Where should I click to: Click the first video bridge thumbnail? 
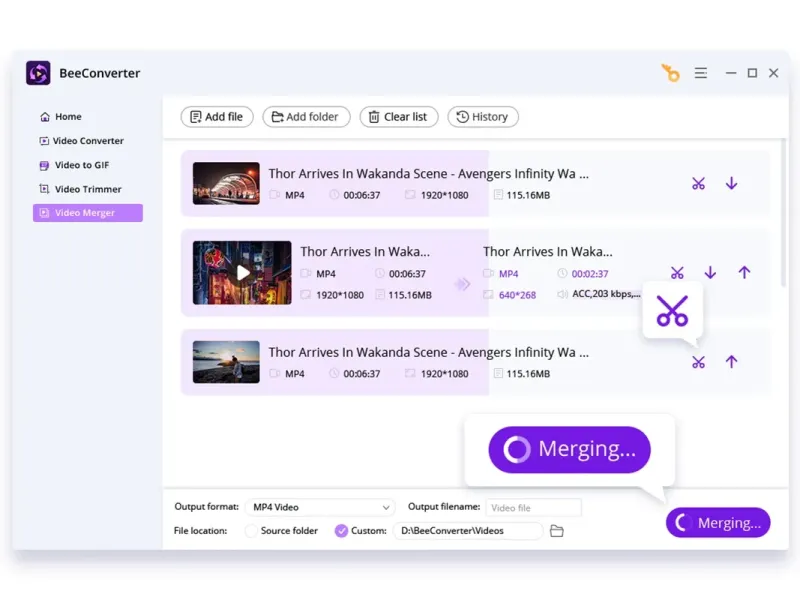(x=226, y=184)
